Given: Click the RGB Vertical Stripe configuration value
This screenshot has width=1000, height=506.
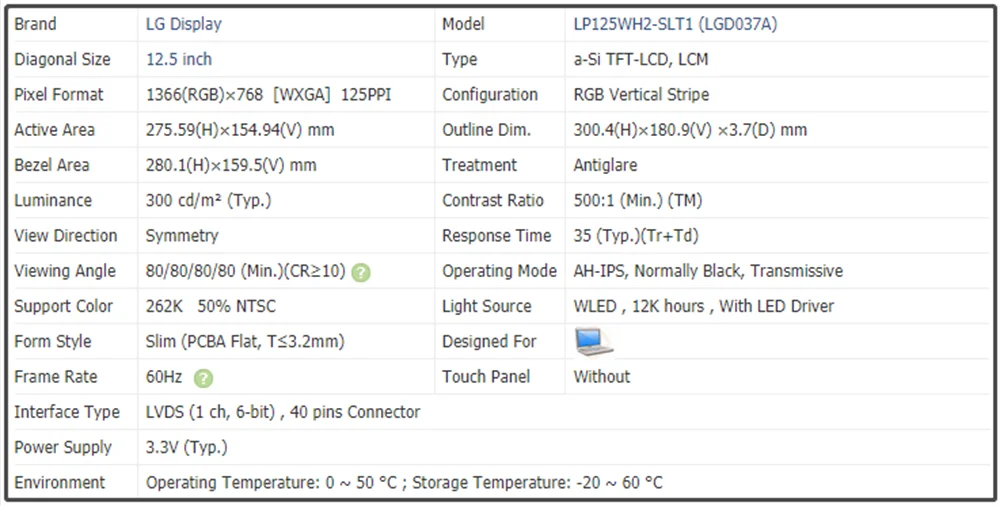Looking at the screenshot, I should tap(641, 95).
